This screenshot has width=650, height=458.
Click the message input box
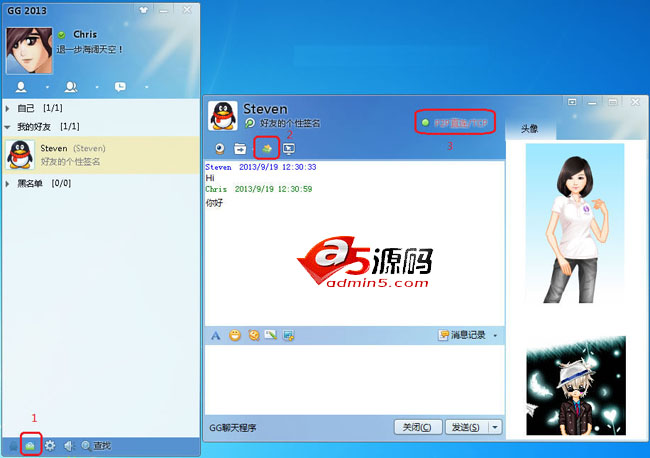pos(354,379)
